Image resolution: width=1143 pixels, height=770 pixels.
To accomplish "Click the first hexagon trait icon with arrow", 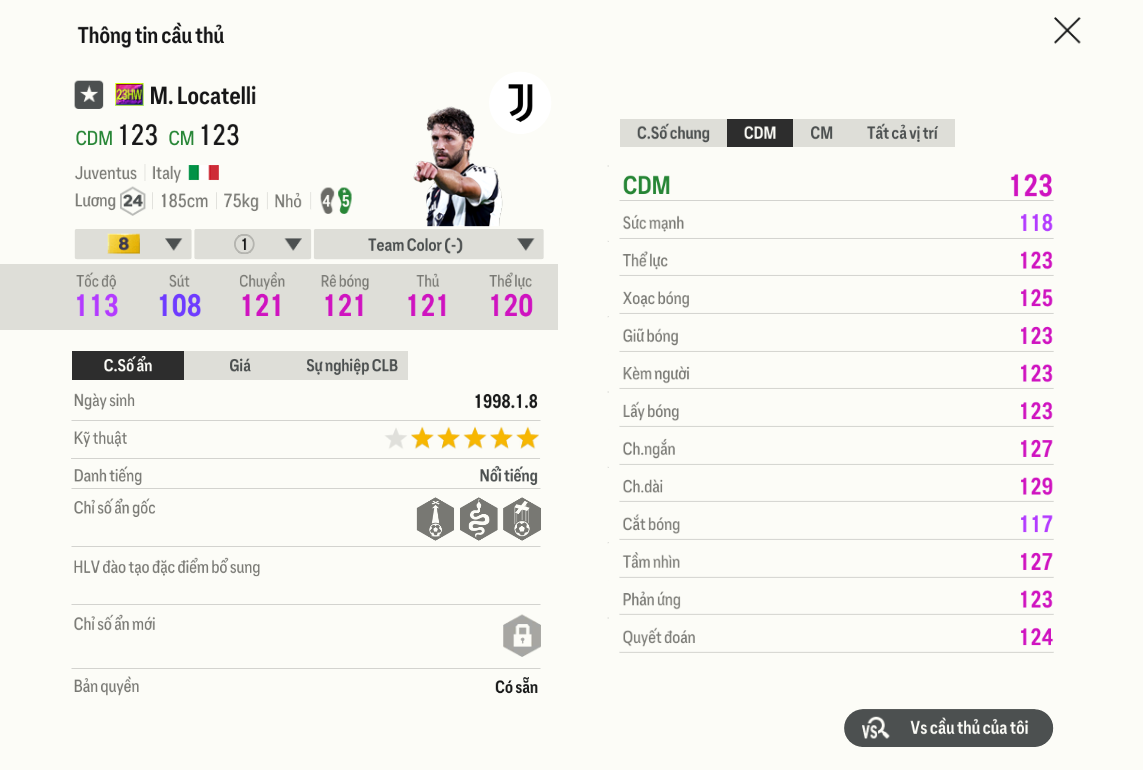I will click(435, 519).
